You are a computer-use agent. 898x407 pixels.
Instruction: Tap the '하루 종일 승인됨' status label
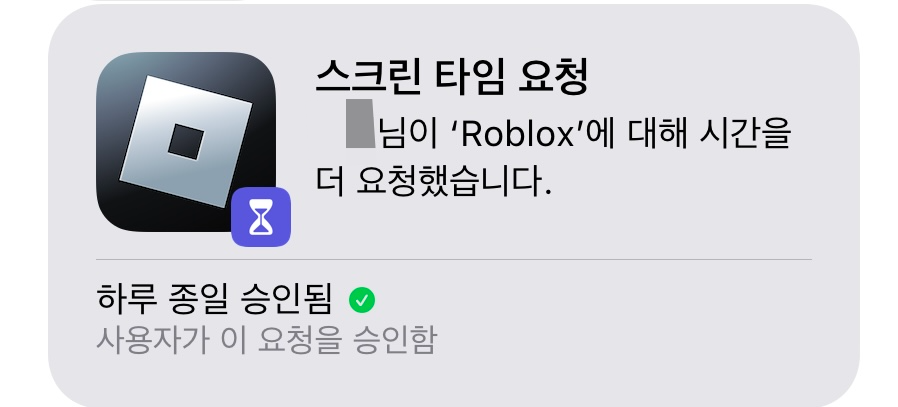pos(214,299)
